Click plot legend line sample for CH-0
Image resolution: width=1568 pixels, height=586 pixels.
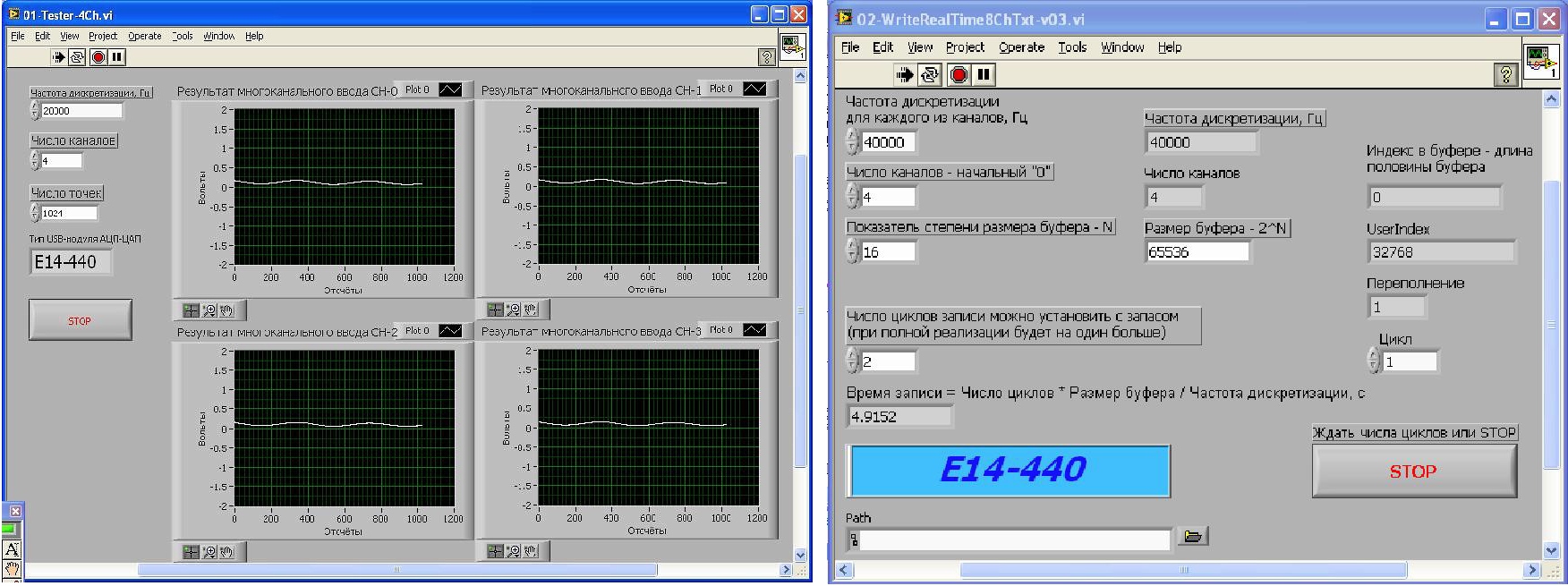pos(450,89)
